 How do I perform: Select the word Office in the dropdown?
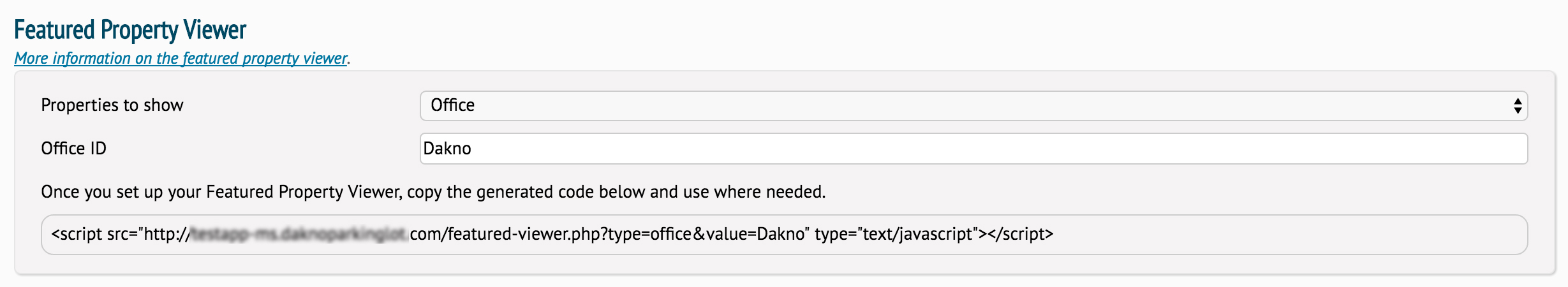coord(452,105)
